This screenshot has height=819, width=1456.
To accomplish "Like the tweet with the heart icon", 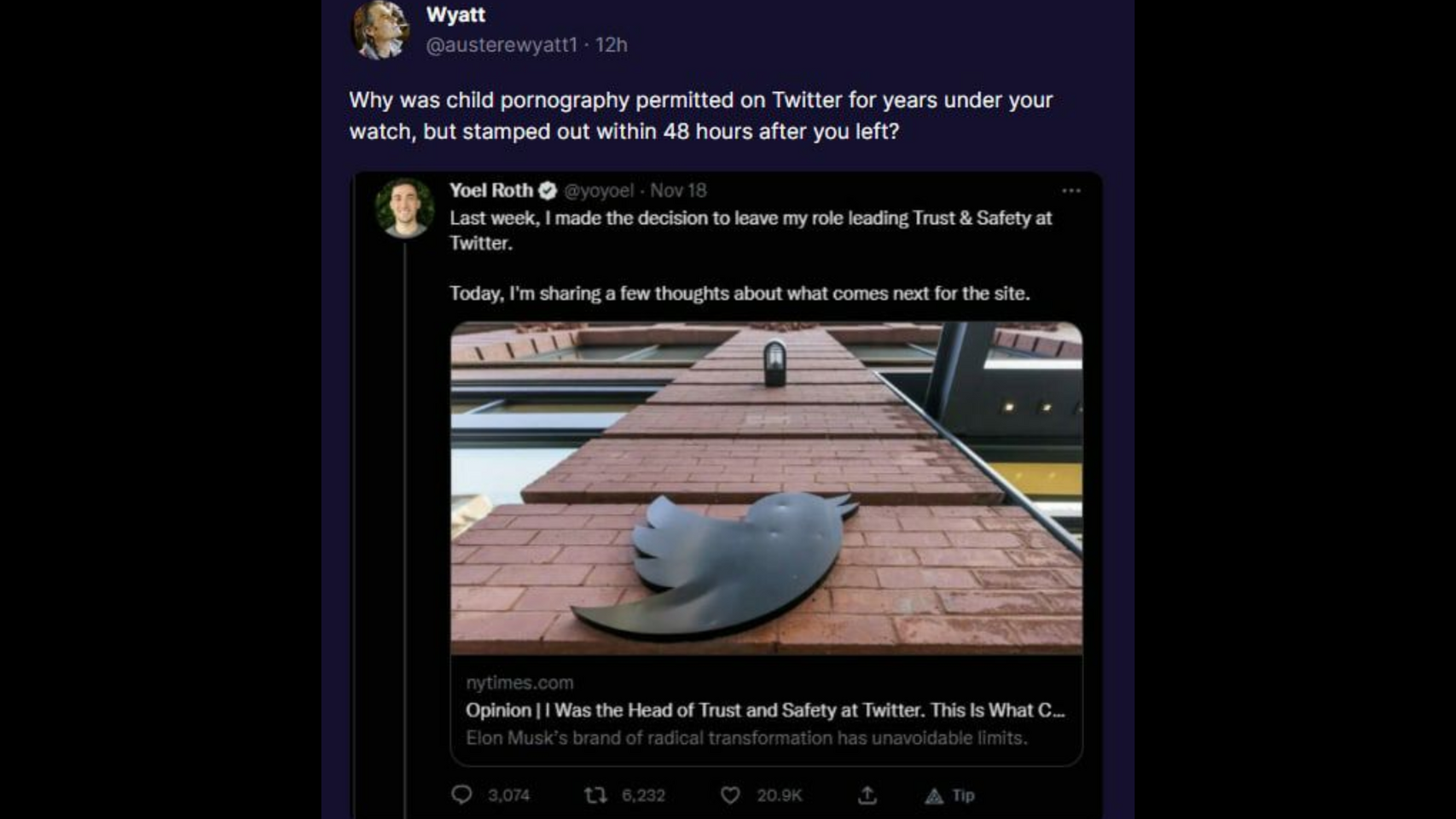I will 730,795.
